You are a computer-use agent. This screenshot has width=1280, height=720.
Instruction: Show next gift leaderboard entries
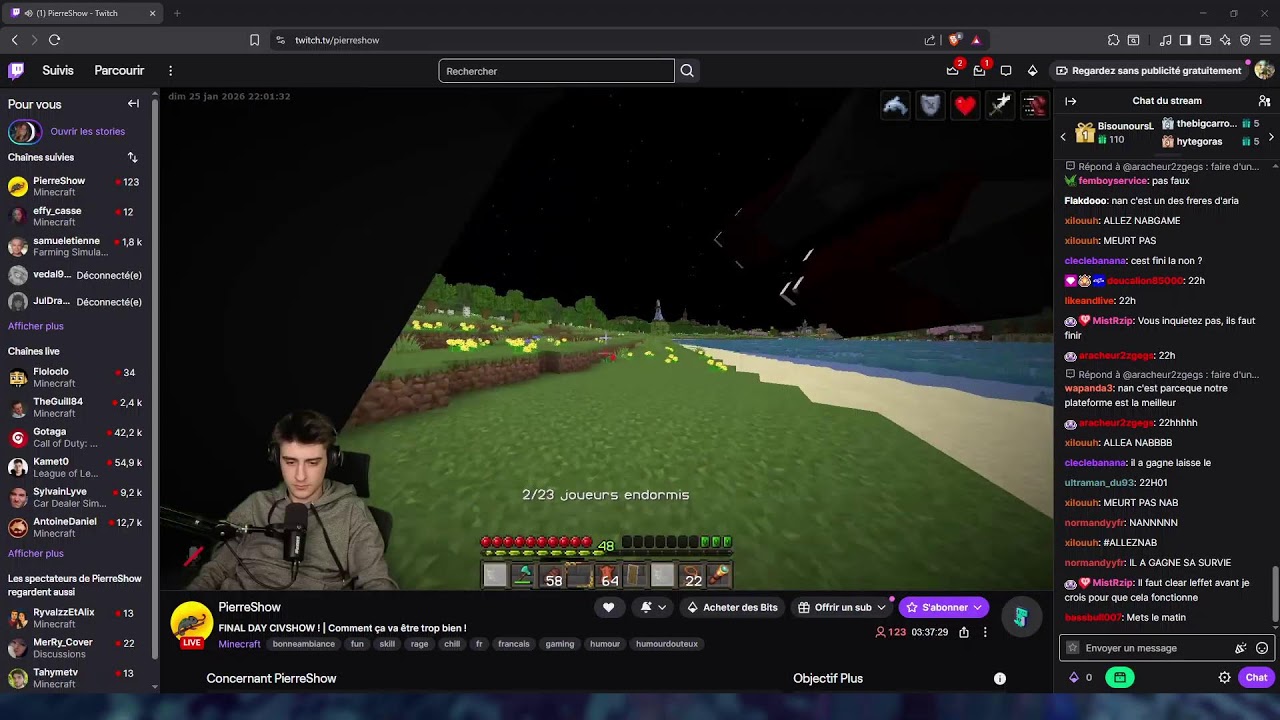(x=1271, y=137)
